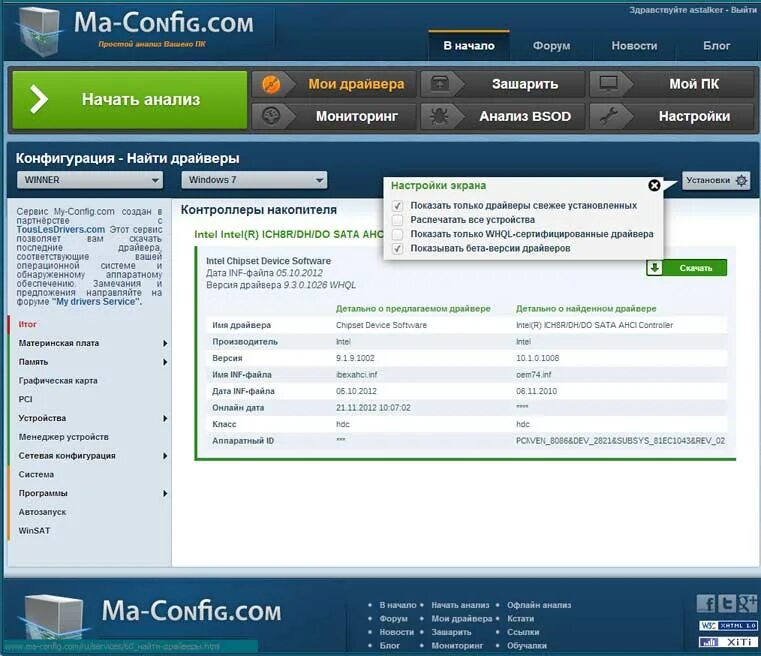
Task: Open the Twitter icon in the footer
Action: click(726, 603)
